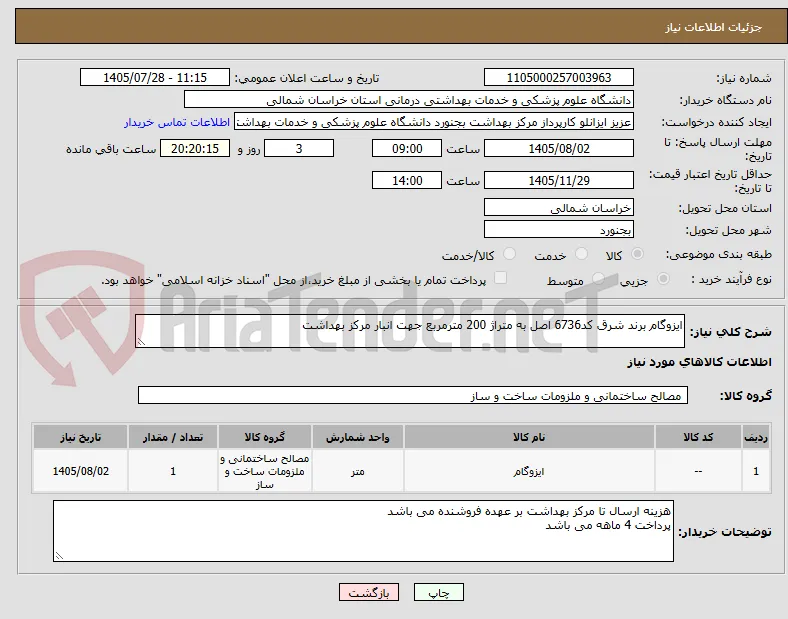Click the اطلاعات کالاهای مورد نیاز heading
Viewport: 788px width, 619px height.
[x=699, y=362]
